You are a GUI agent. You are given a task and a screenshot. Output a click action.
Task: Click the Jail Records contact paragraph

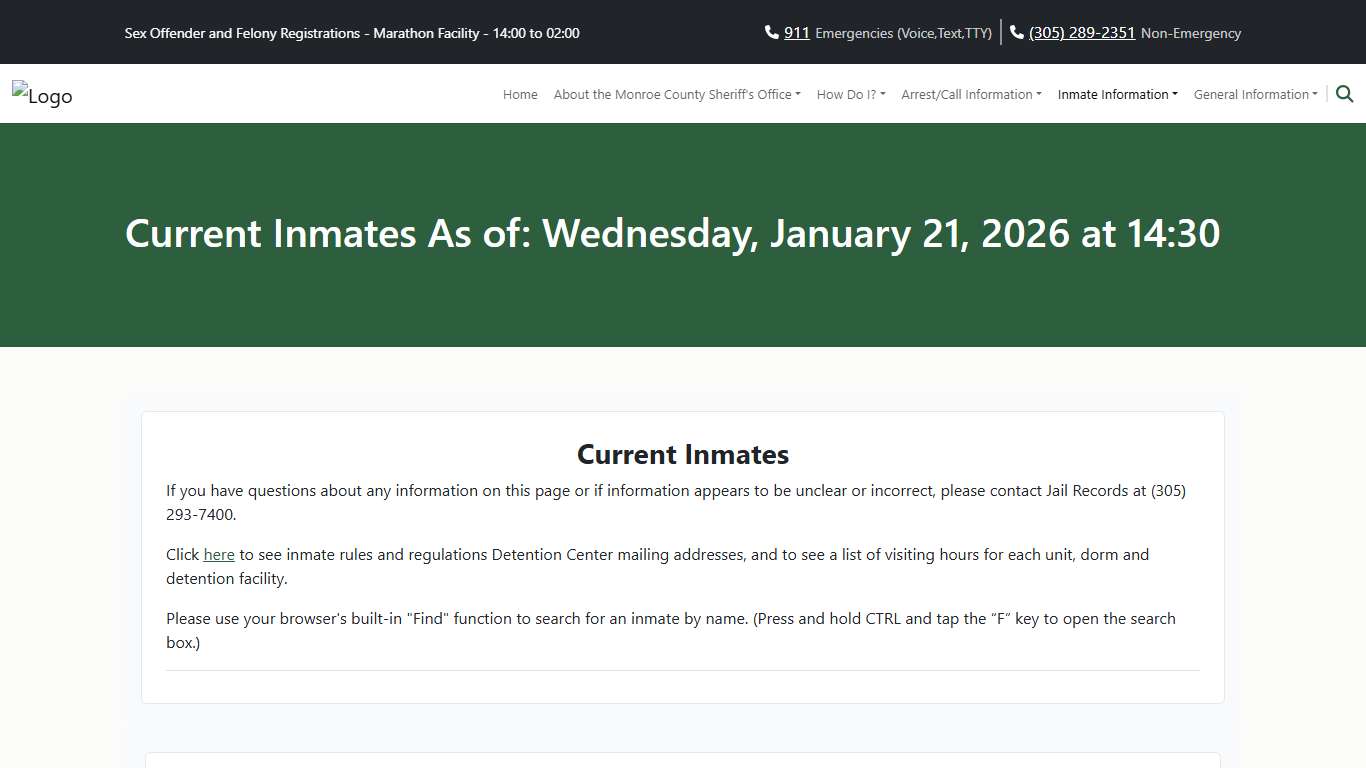pos(676,503)
